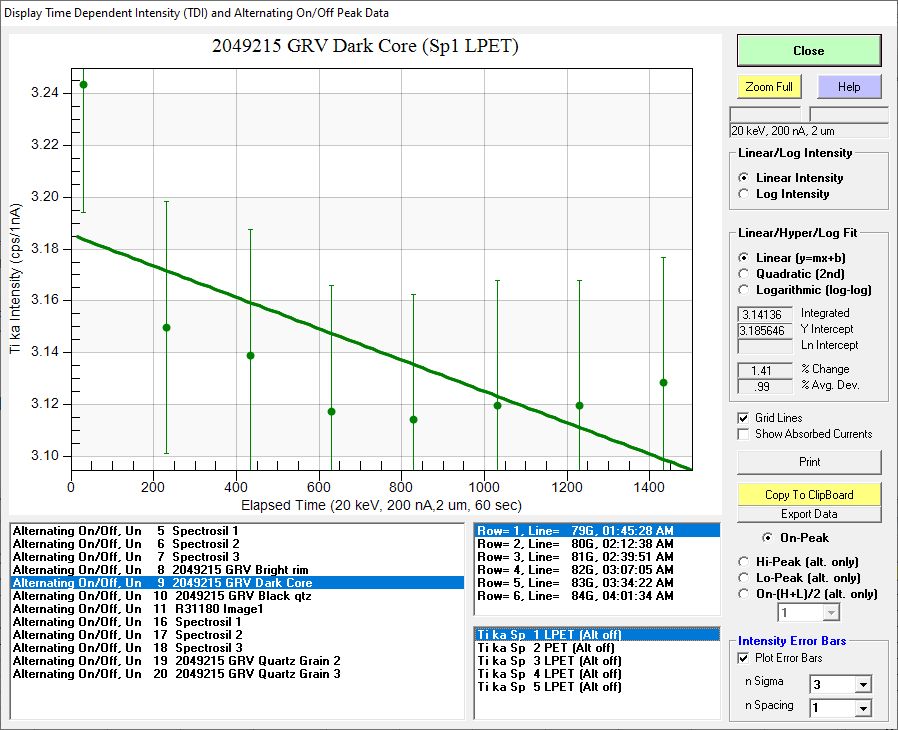The image size is (898, 730).
Task: Open the n Sigma dropdown
Action: click(x=861, y=685)
